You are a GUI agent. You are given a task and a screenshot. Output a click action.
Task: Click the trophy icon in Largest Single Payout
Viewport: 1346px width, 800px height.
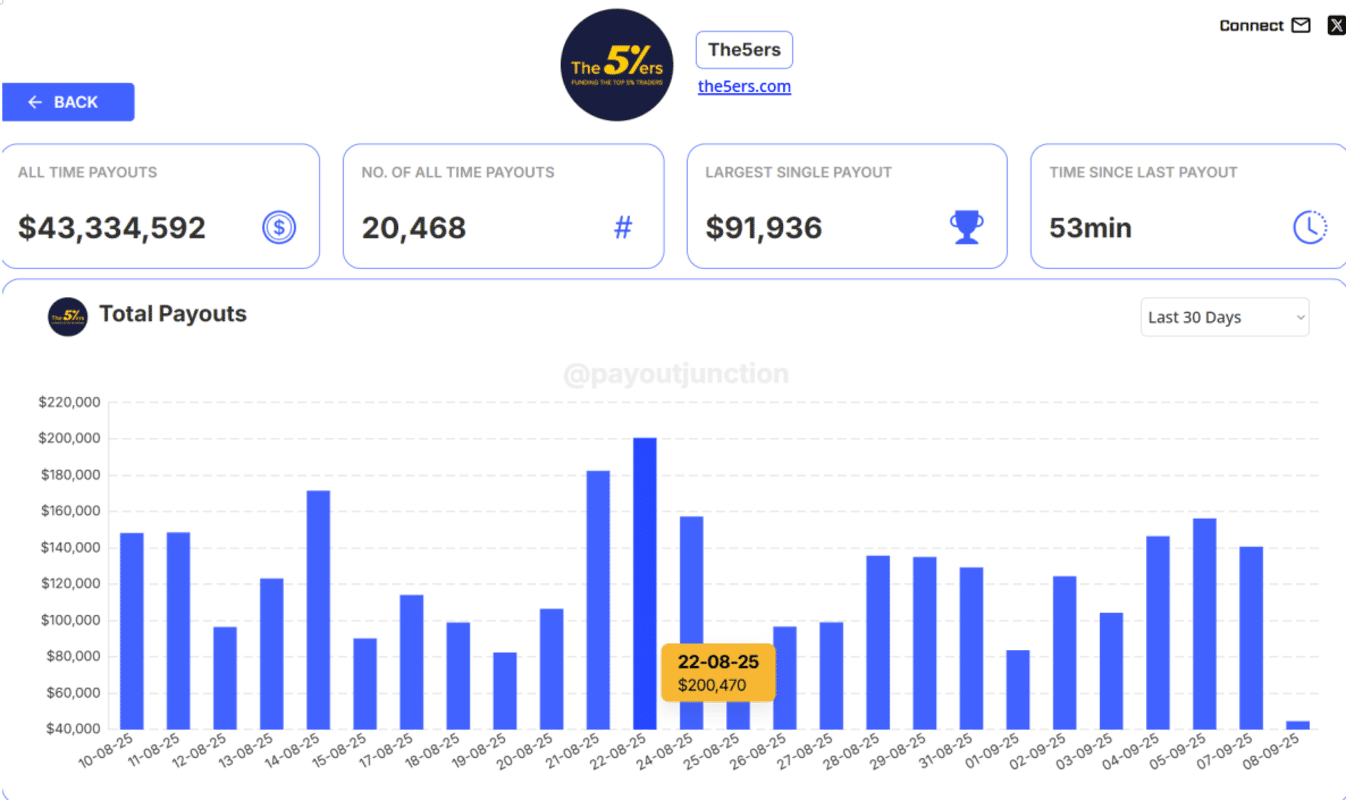[x=967, y=228]
